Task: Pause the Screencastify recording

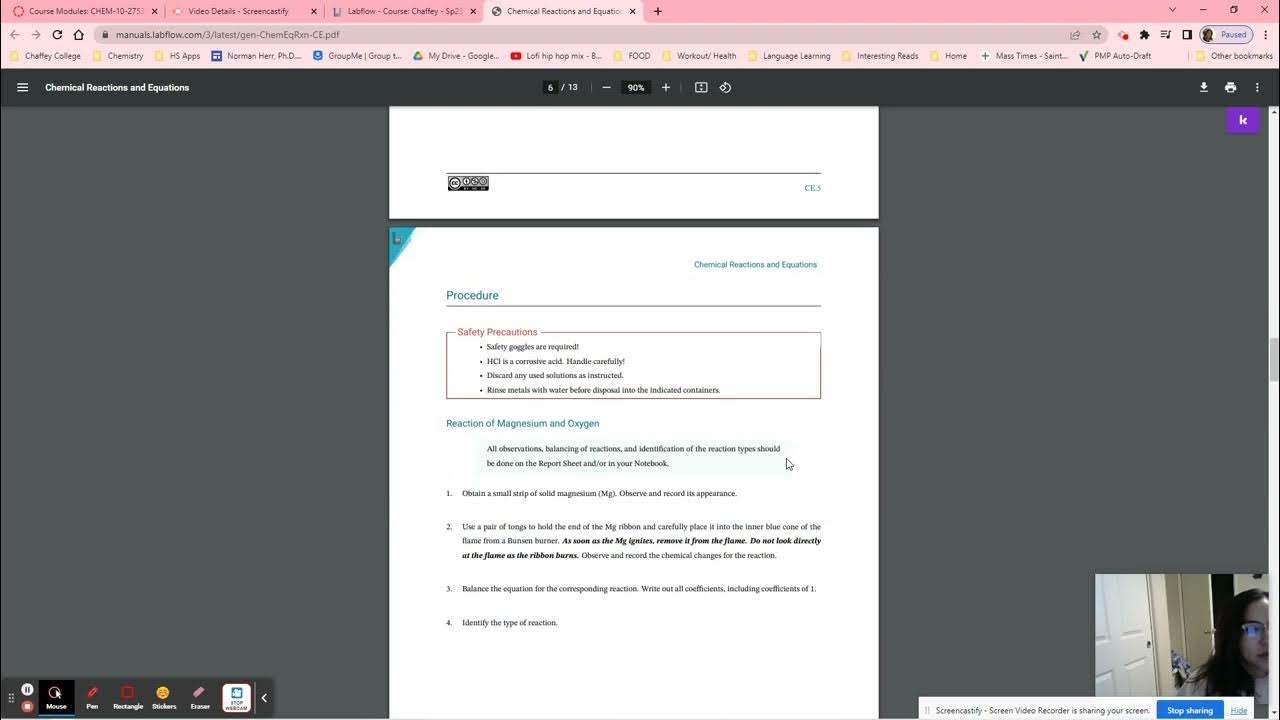Action: click(28, 690)
